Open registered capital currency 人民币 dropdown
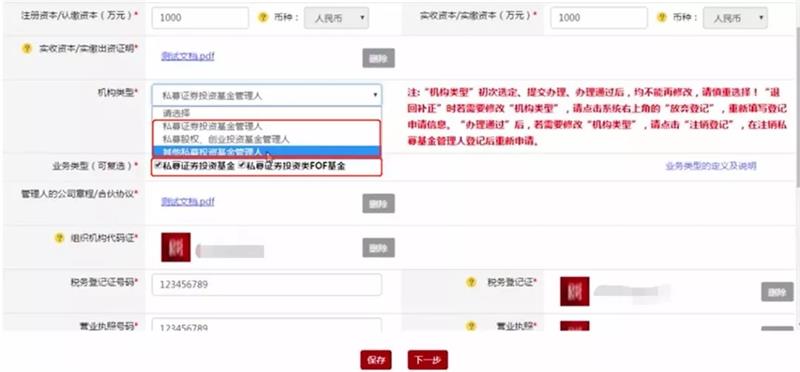Viewport: 800px width, 372px height. click(x=336, y=18)
